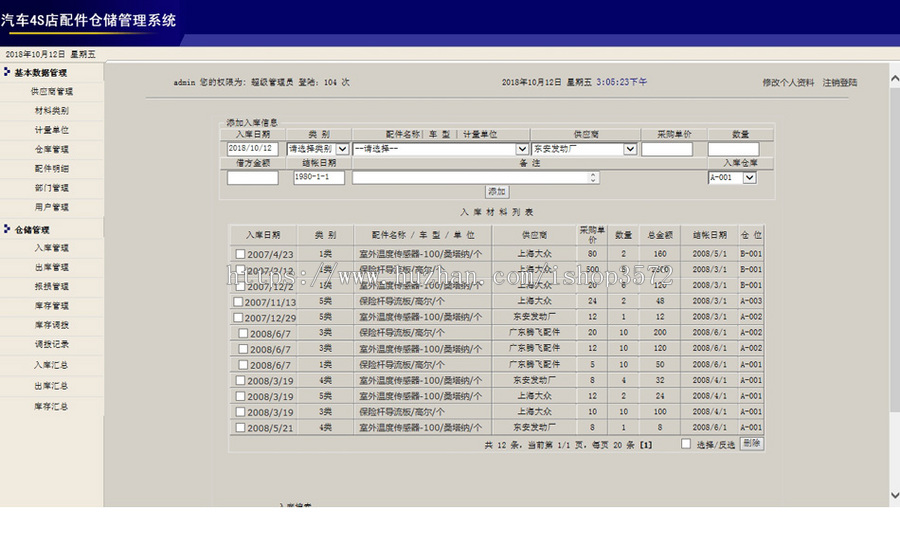The height and width of the screenshot is (547, 900).
Task: Go to 入库汇总 in the sidebar
Action: pos(51,365)
